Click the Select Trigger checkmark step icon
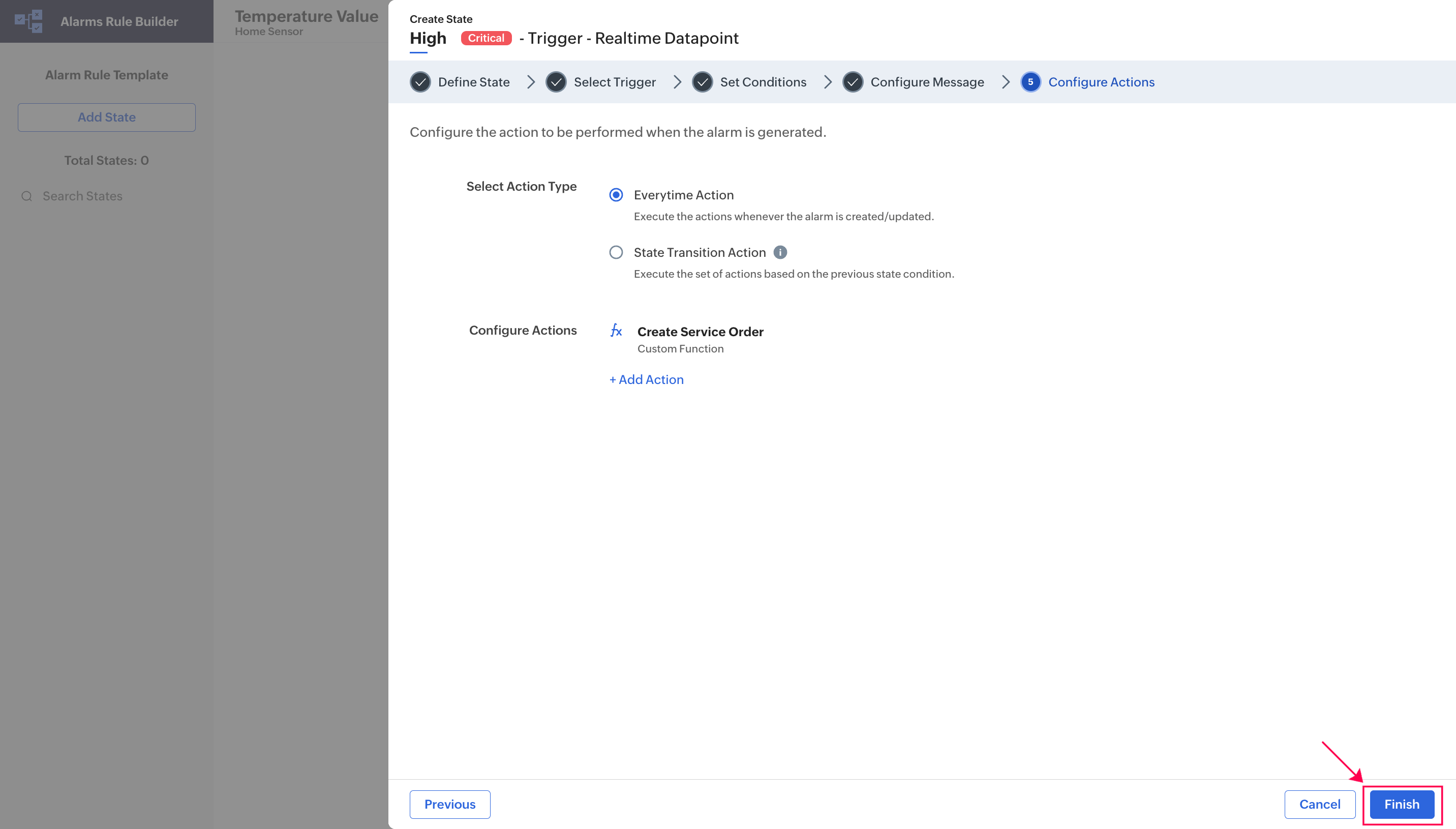 click(x=556, y=82)
